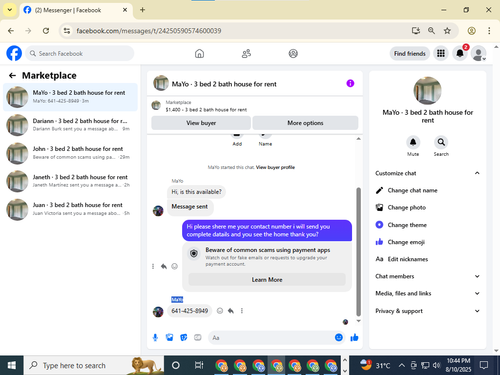Image resolution: width=500 pixels, height=375 pixels.
Task: Open the Facebook menu grid icon
Action: 441,53
